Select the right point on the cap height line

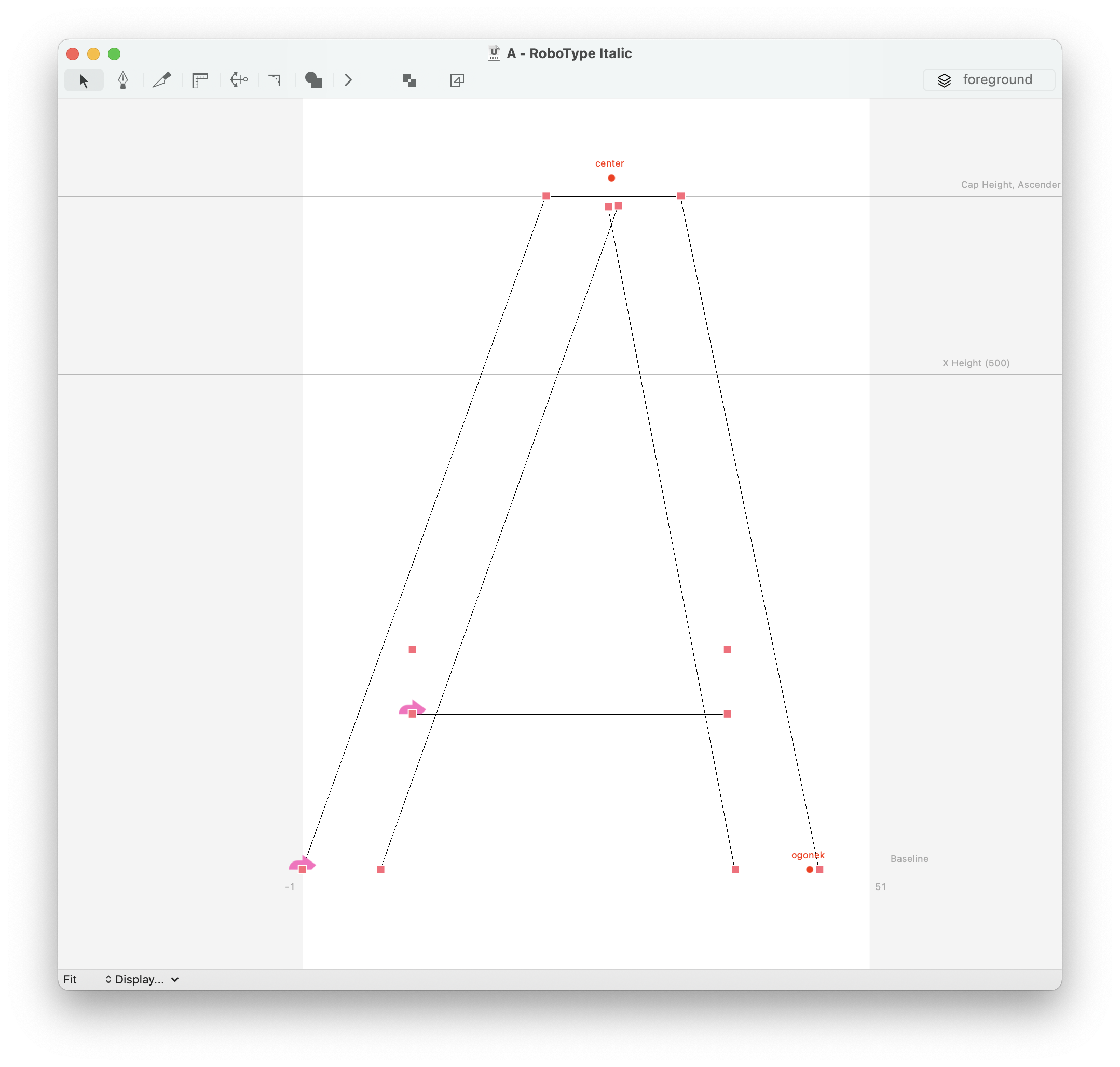click(681, 196)
